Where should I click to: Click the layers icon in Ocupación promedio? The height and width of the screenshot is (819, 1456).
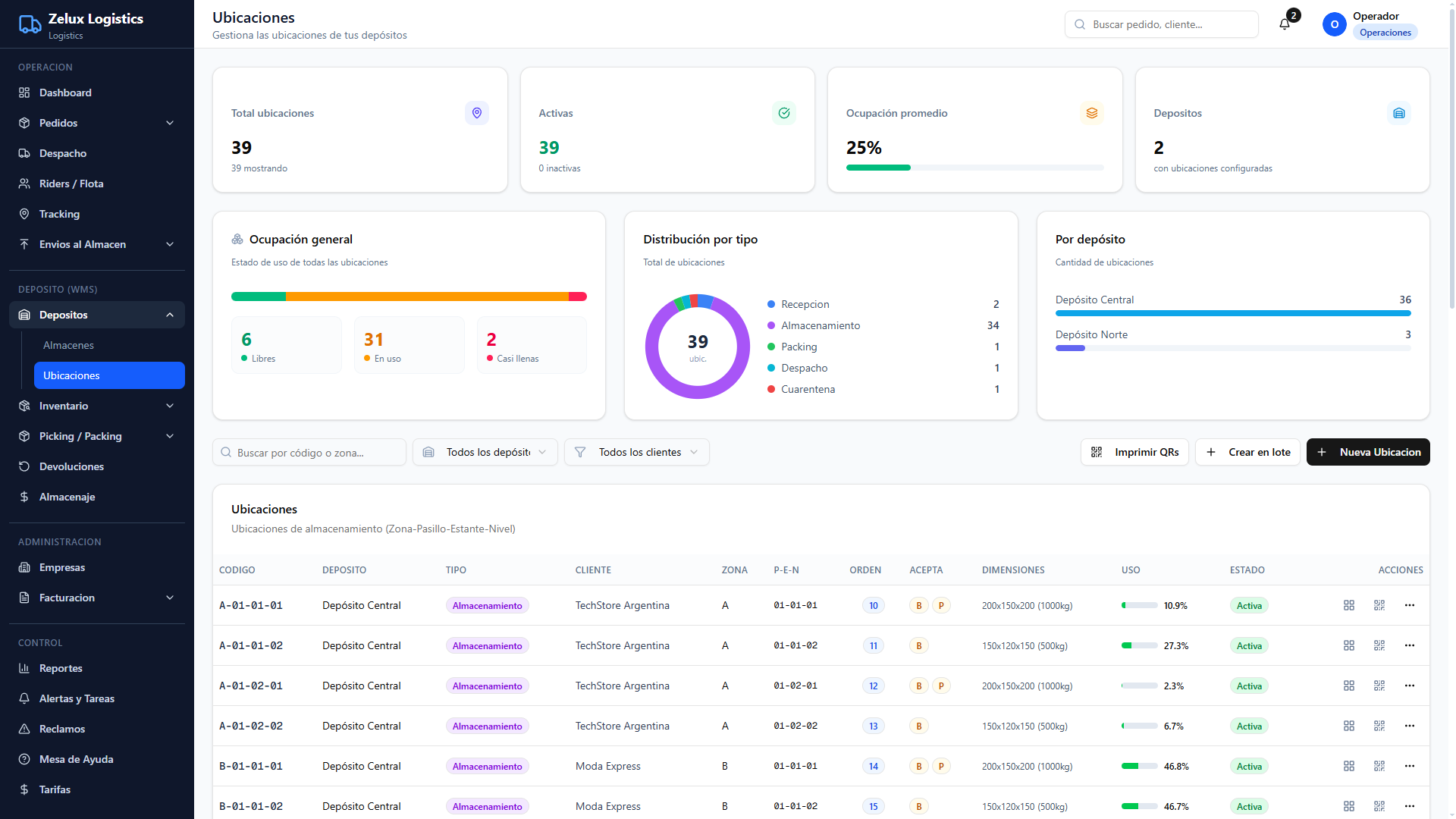(x=1092, y=113)
